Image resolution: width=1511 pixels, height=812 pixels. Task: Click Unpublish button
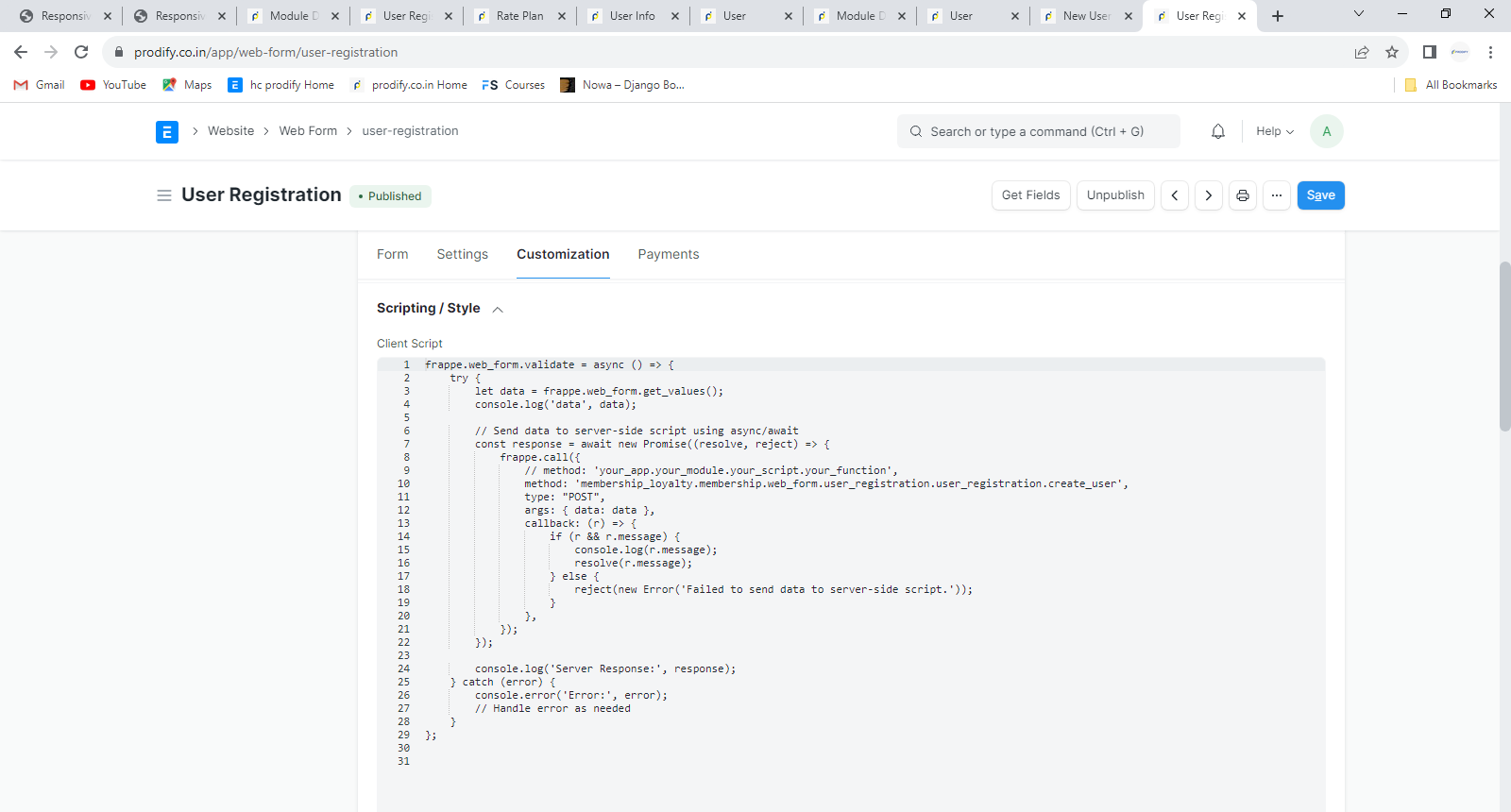click(1115, 195)
